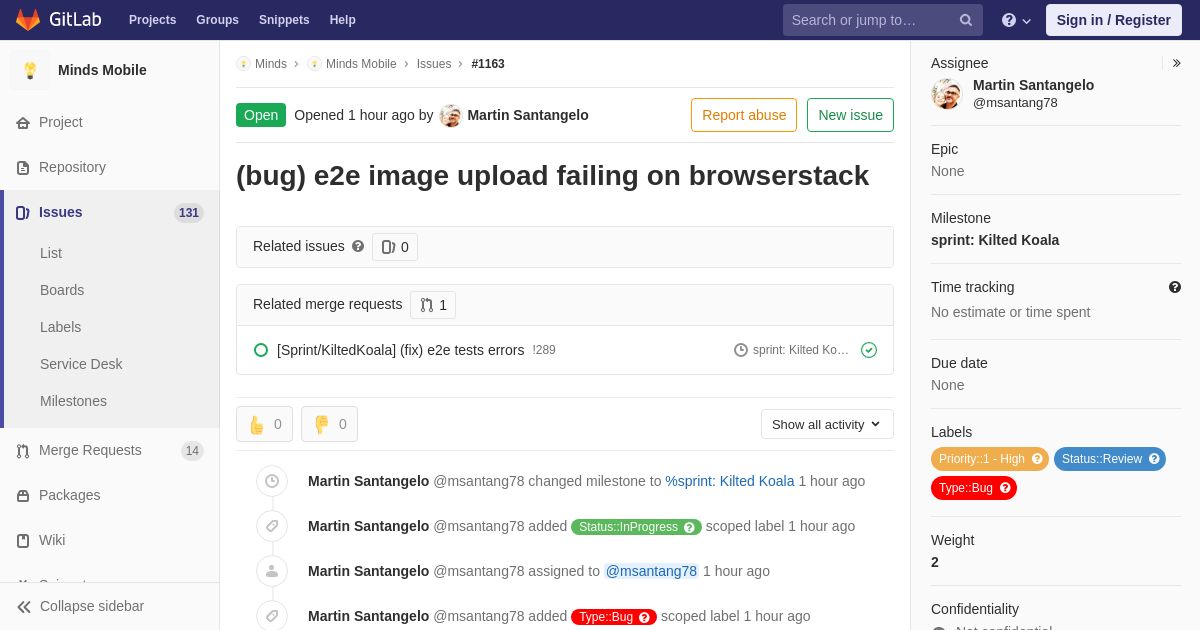This screenshot has width=1200, height=630.
Task: Click help icon on sidebar Type::Bug
Action: [1005, 488]
